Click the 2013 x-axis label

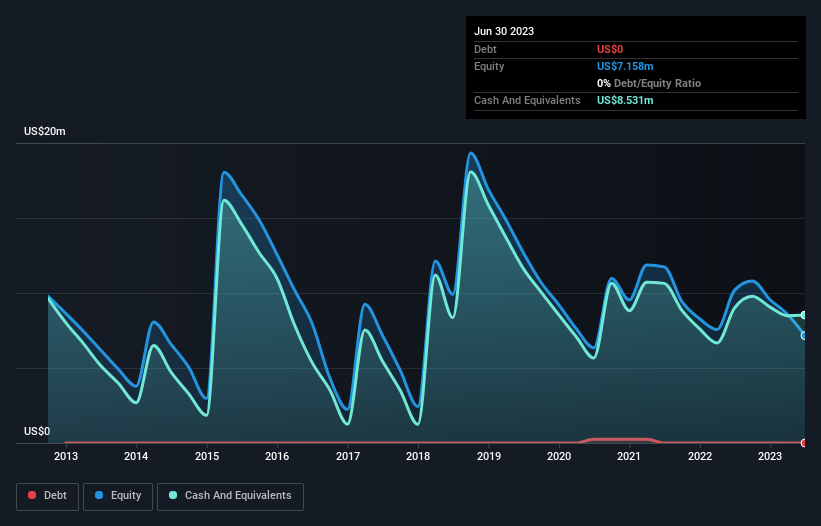click(x=66, y=456)
